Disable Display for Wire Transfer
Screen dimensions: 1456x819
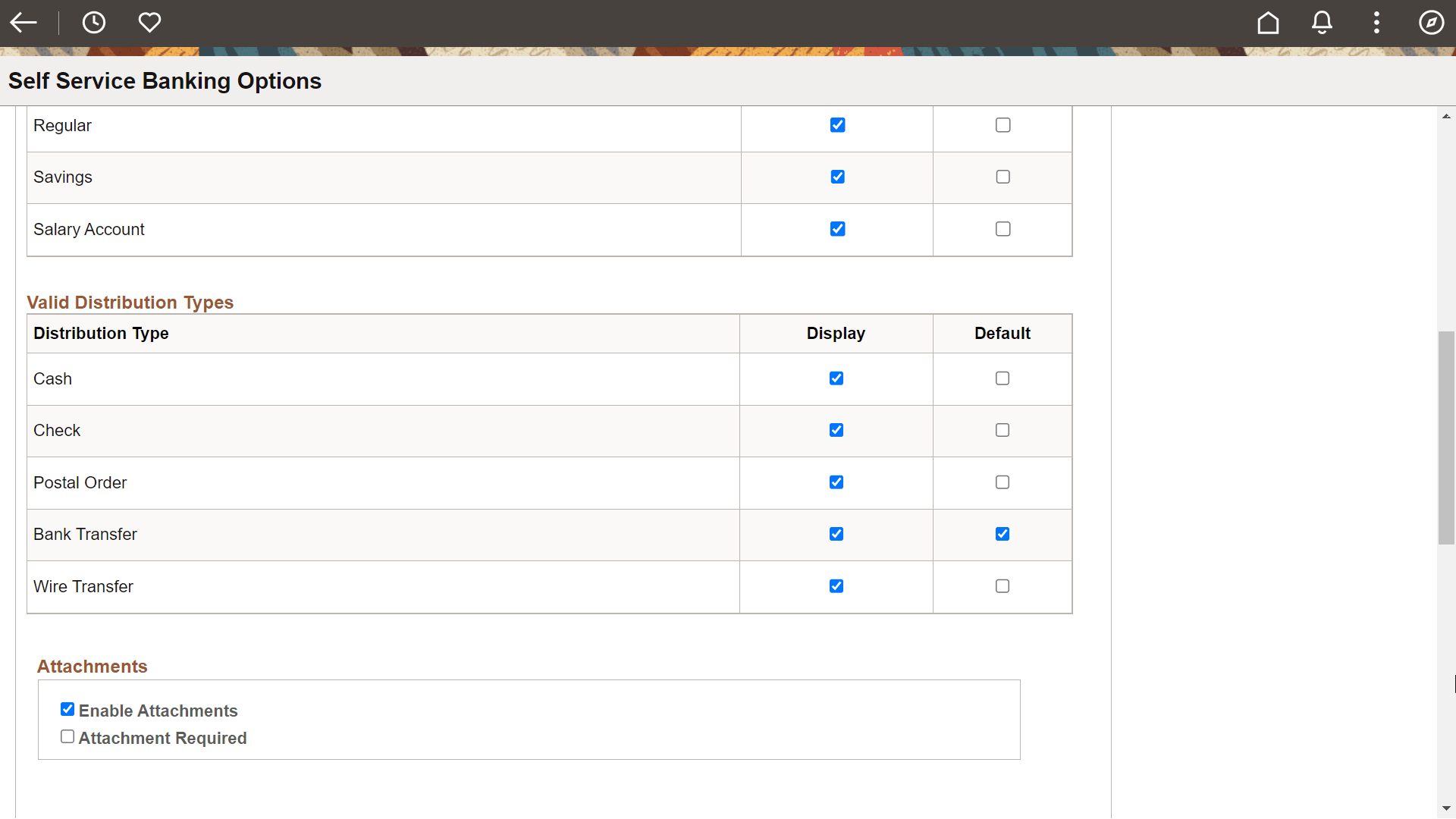tap(836, 585)
